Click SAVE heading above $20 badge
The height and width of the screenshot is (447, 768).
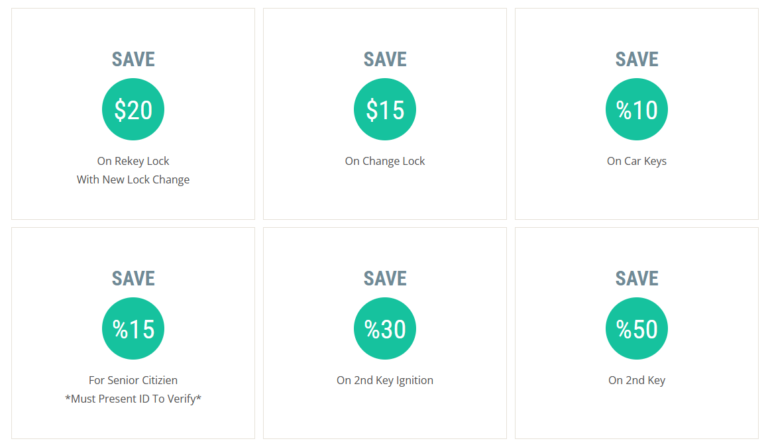pos(133,59)
